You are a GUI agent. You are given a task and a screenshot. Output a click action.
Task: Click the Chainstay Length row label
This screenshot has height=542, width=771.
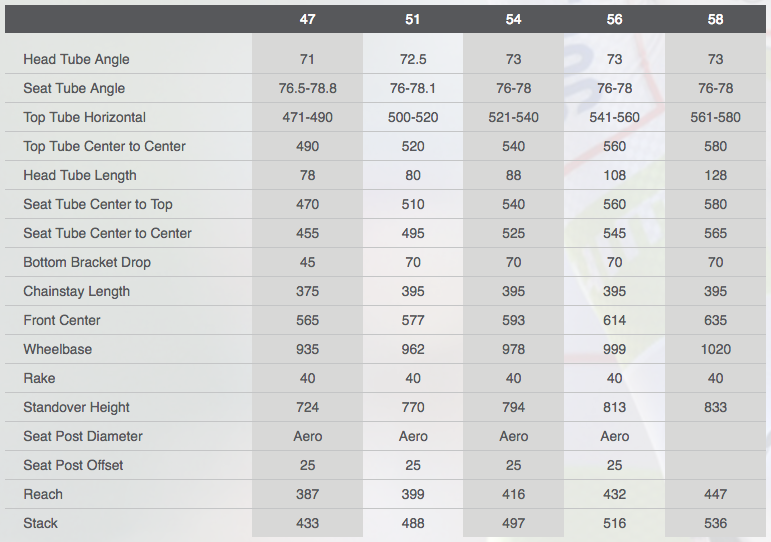pos(77,291)
